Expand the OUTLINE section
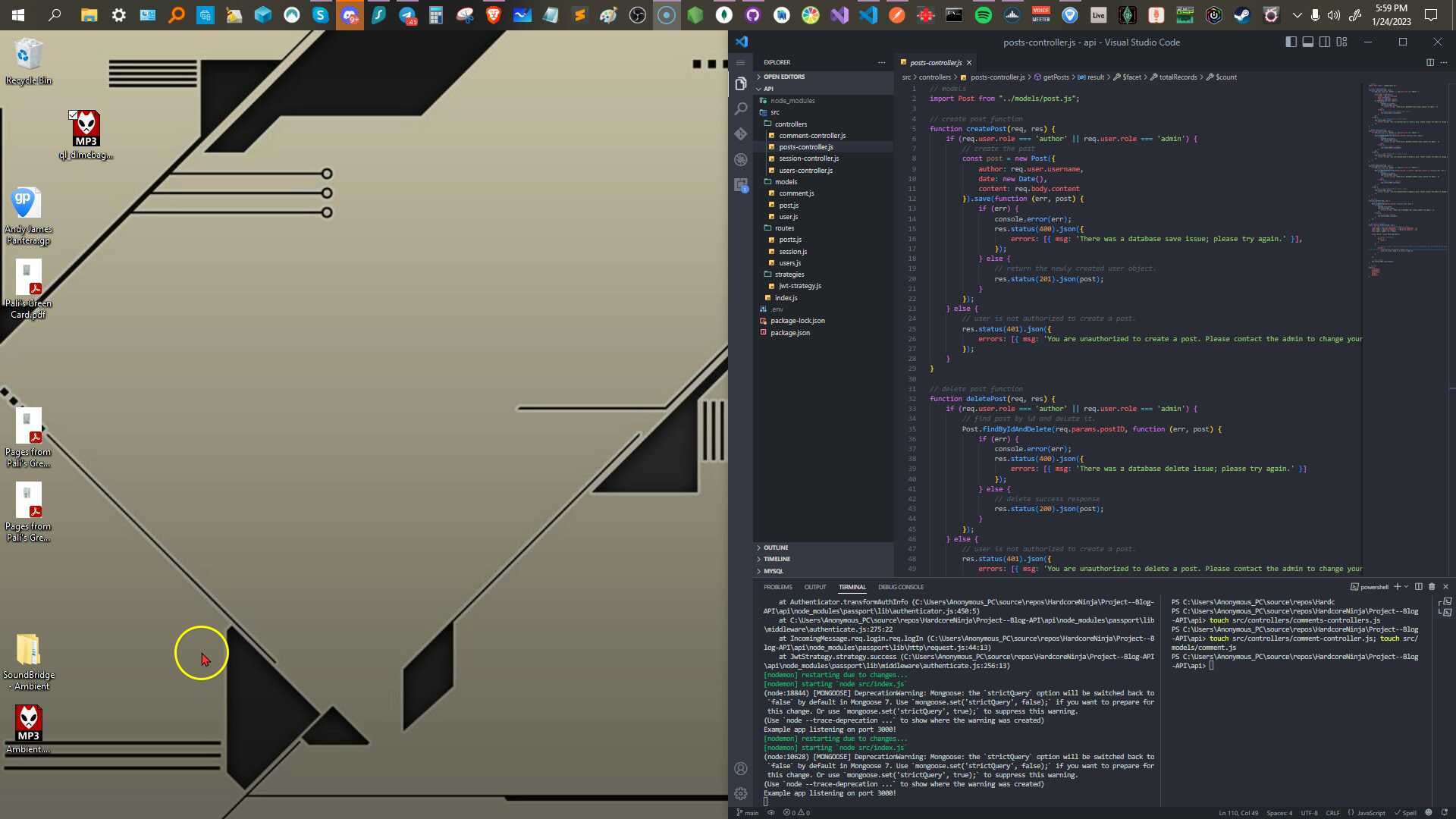 (x=775, y=548)
